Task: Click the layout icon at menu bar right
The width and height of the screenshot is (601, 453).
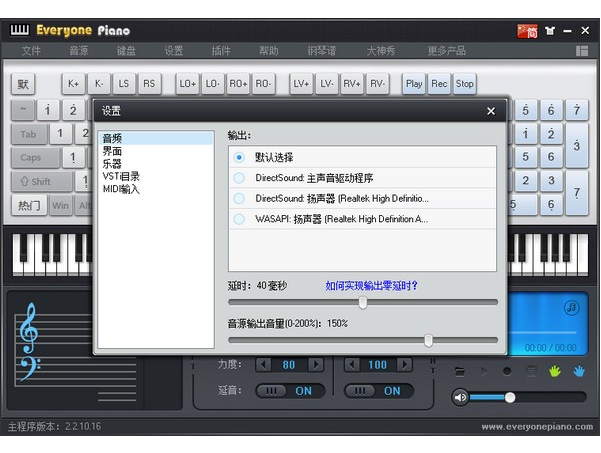Action: pos(582,51)
